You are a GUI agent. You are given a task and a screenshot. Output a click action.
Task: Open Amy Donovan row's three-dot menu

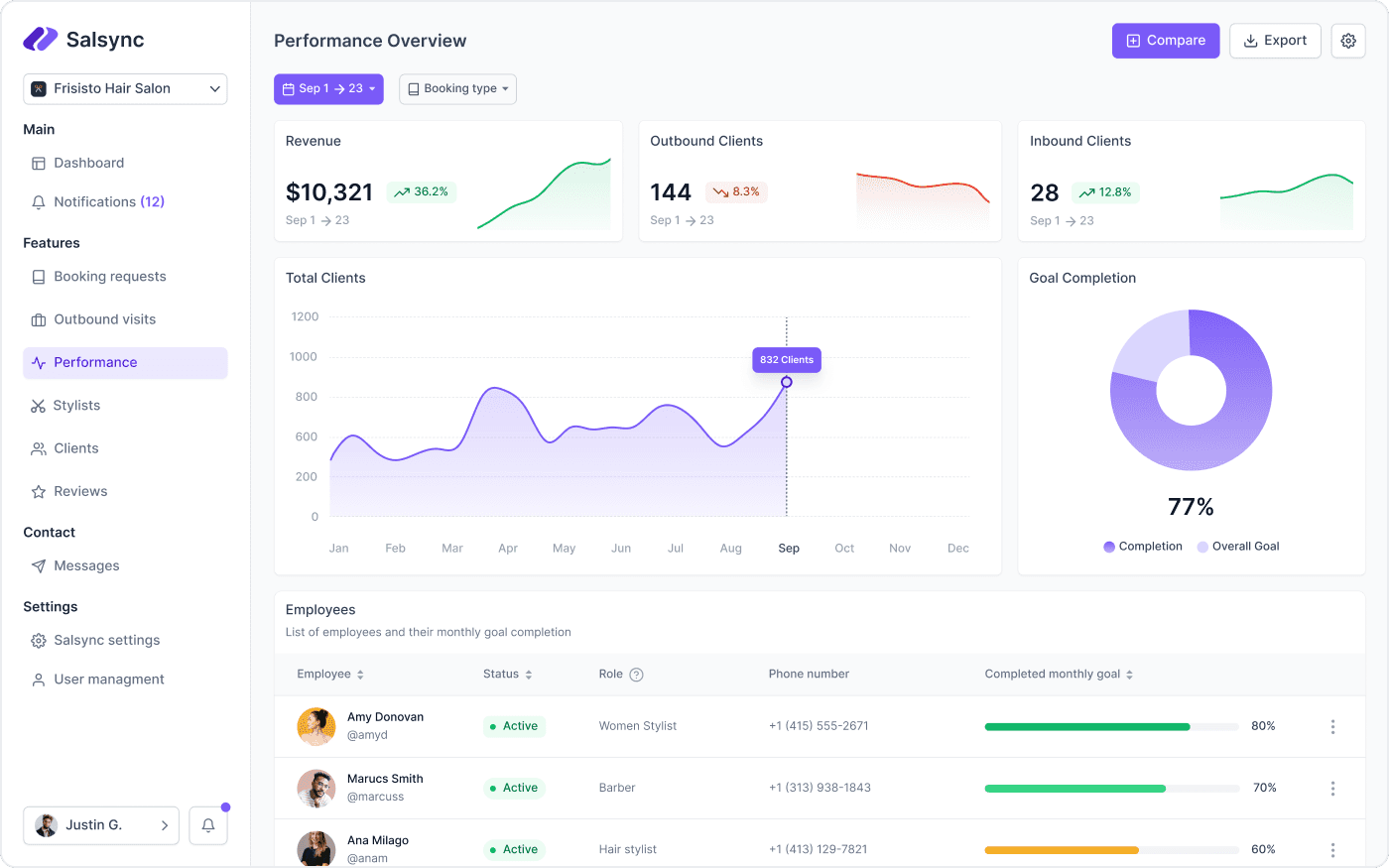[x=1332, y=727]
